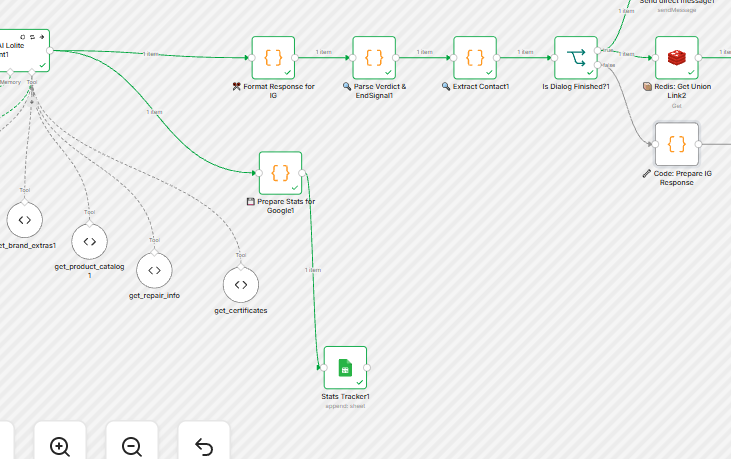Click the true output handle of Is Dialog Finished?1
This screenshot has width=731, height=459.
[598, 50]
